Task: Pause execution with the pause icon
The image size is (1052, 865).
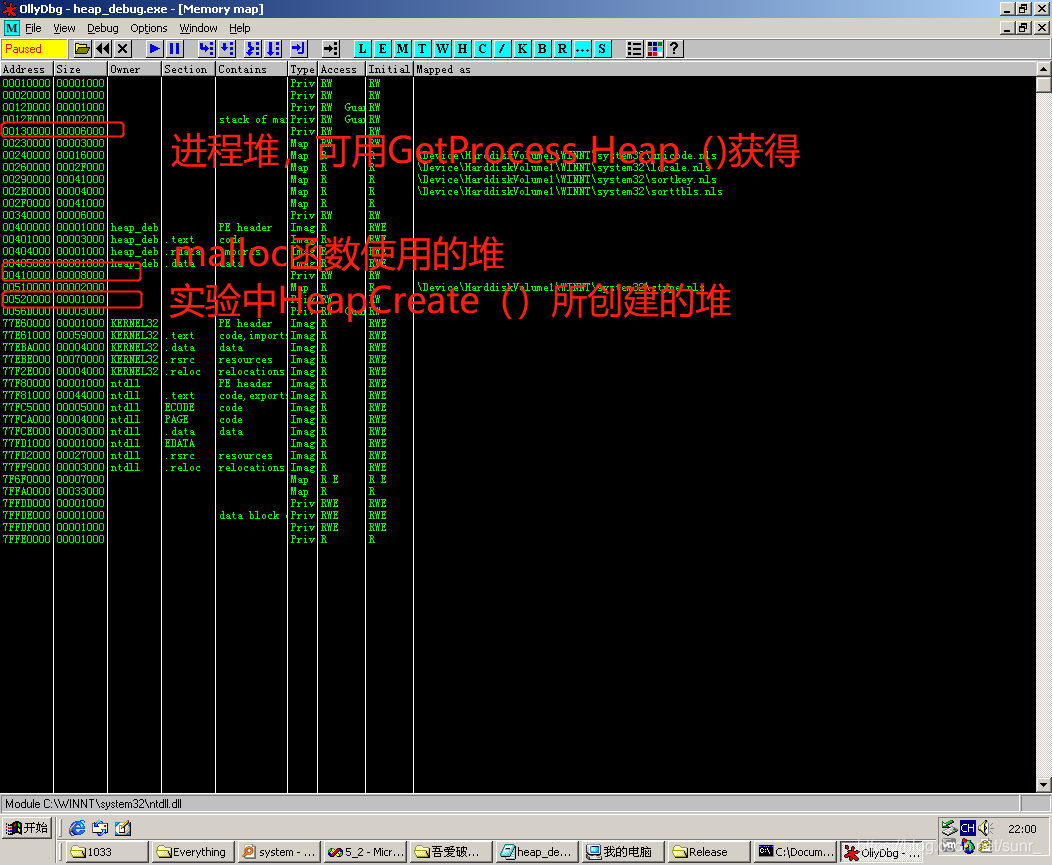Action: pyautogui.click(x=175, y=49)
